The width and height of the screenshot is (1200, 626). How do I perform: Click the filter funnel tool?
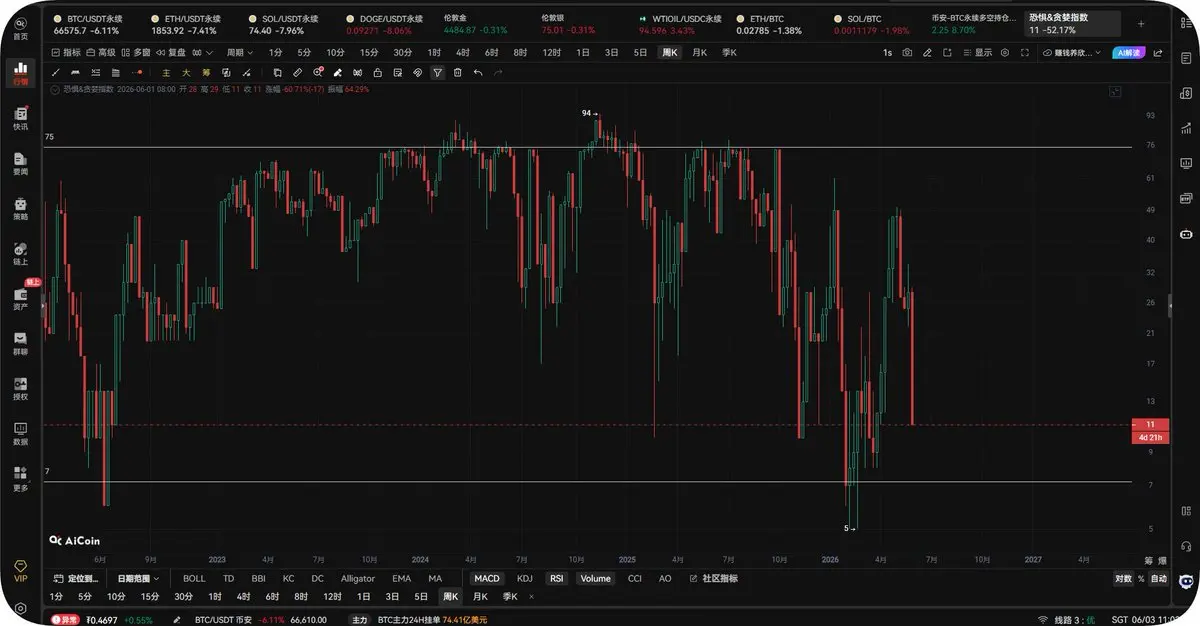437,72
